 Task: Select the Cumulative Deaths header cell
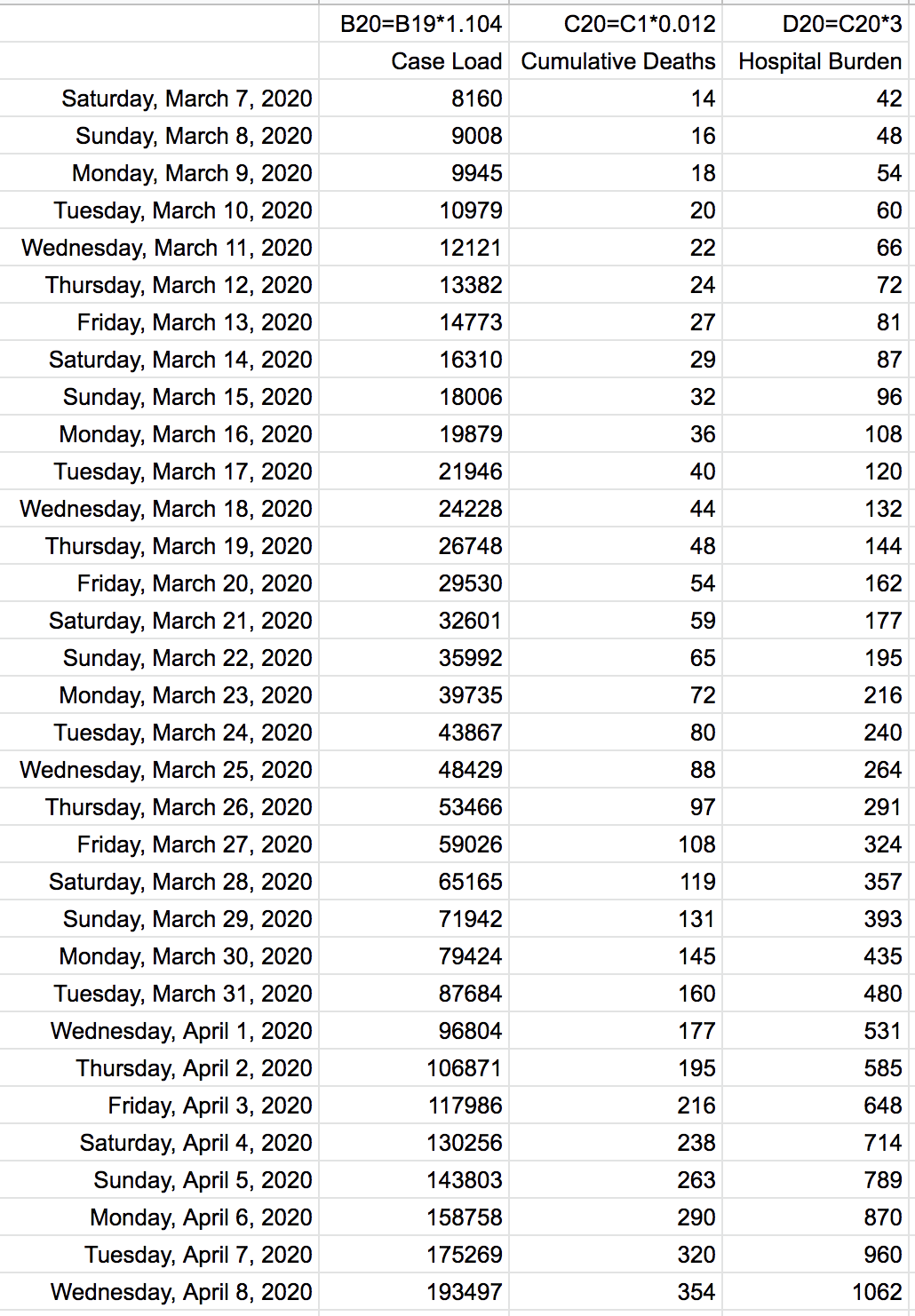tap(616, 61)
